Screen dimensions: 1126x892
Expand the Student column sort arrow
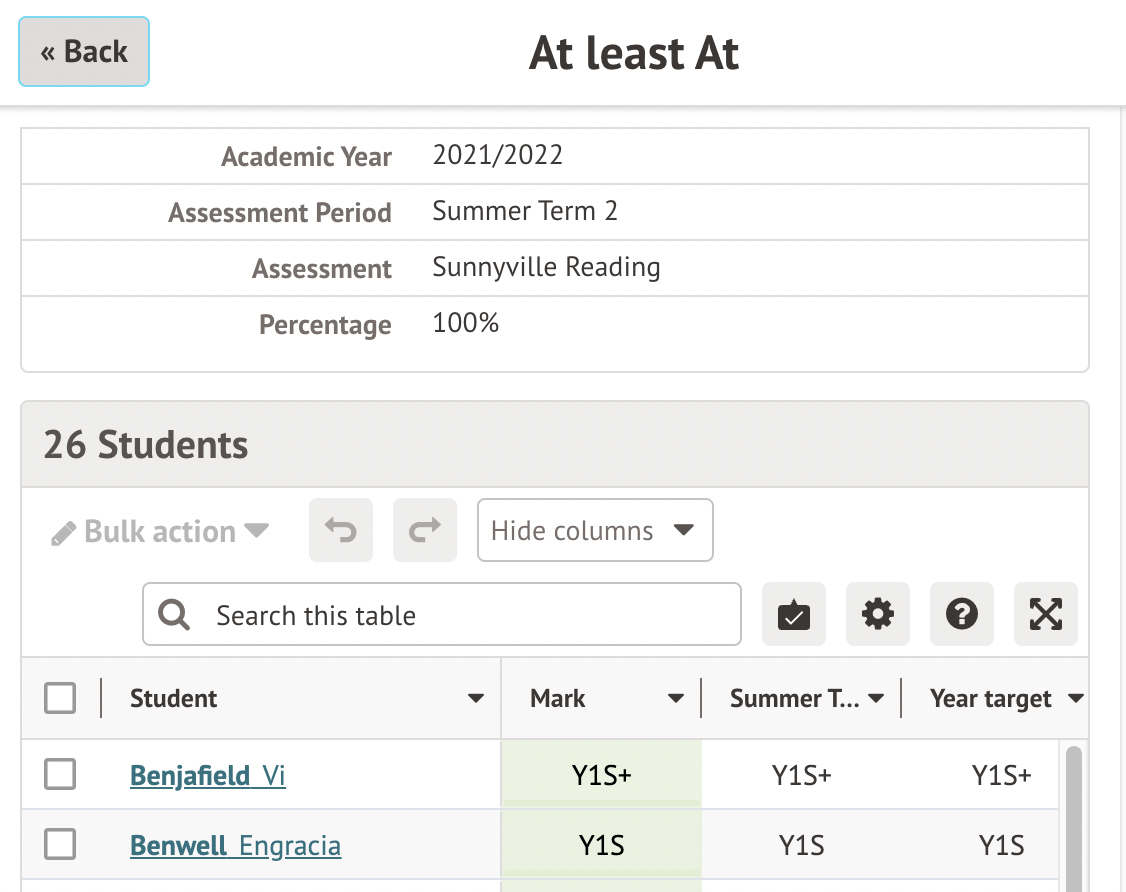(476, 698)
